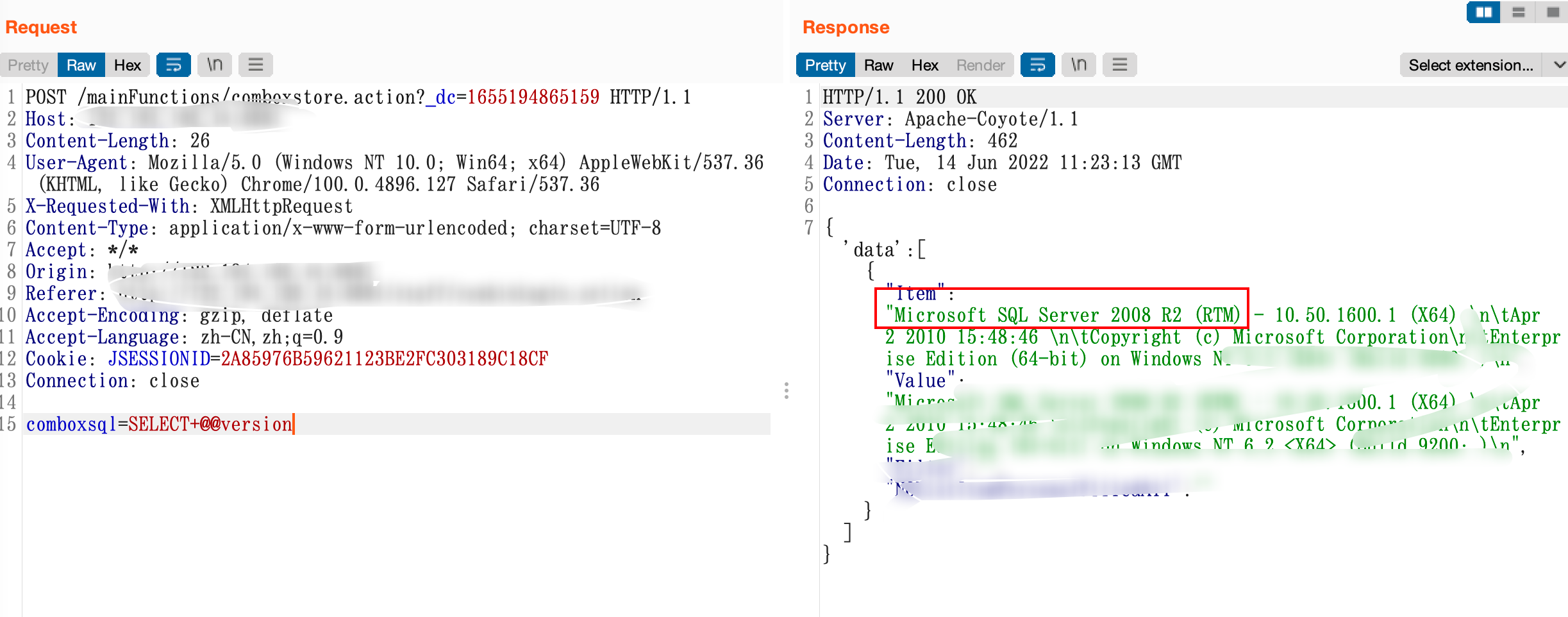
Task: Choose top-bottom split layout icon
Action: (x=1519, y=12)
